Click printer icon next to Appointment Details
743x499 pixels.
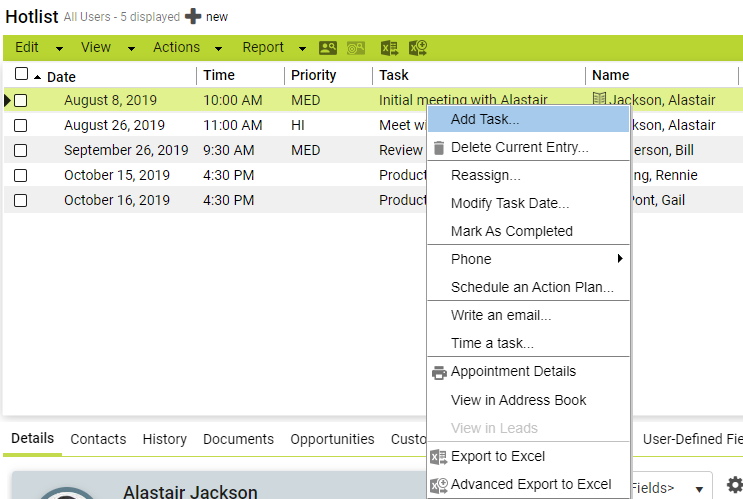tap(439, 372)
